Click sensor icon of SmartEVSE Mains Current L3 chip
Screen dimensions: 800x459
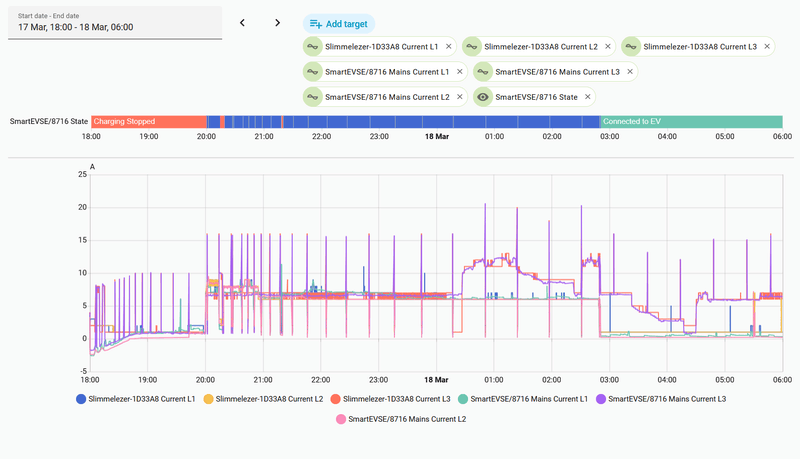point(483,72)
